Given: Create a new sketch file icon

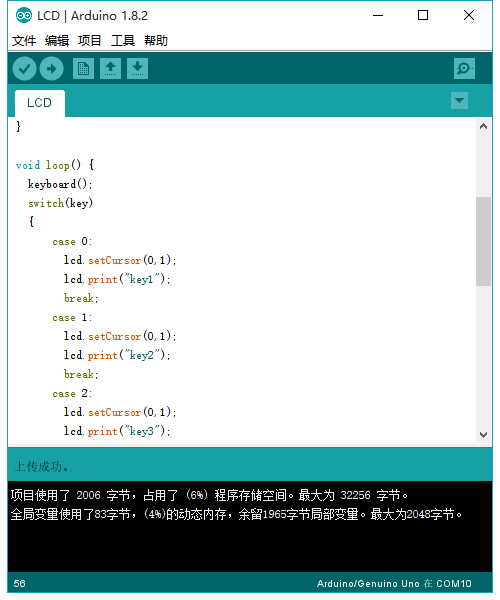Looking at the screenshot, I should [83, 69].
